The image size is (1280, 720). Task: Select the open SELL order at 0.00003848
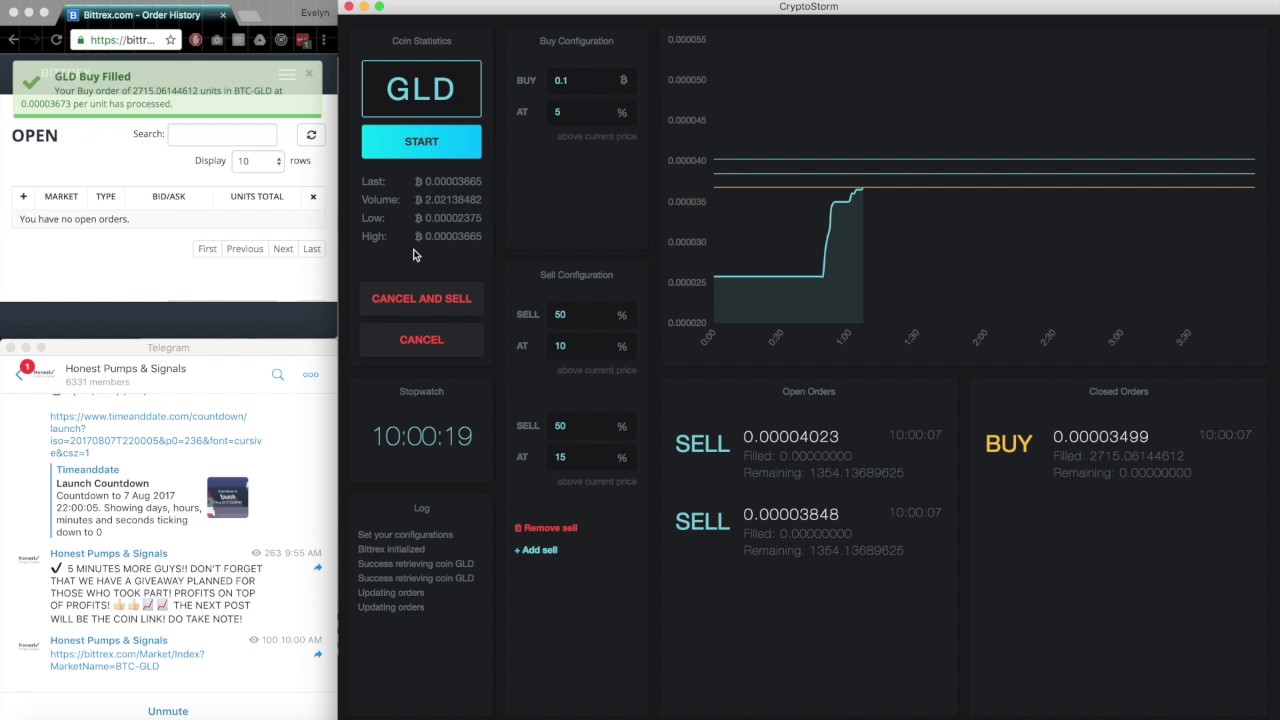click(808, 531)
